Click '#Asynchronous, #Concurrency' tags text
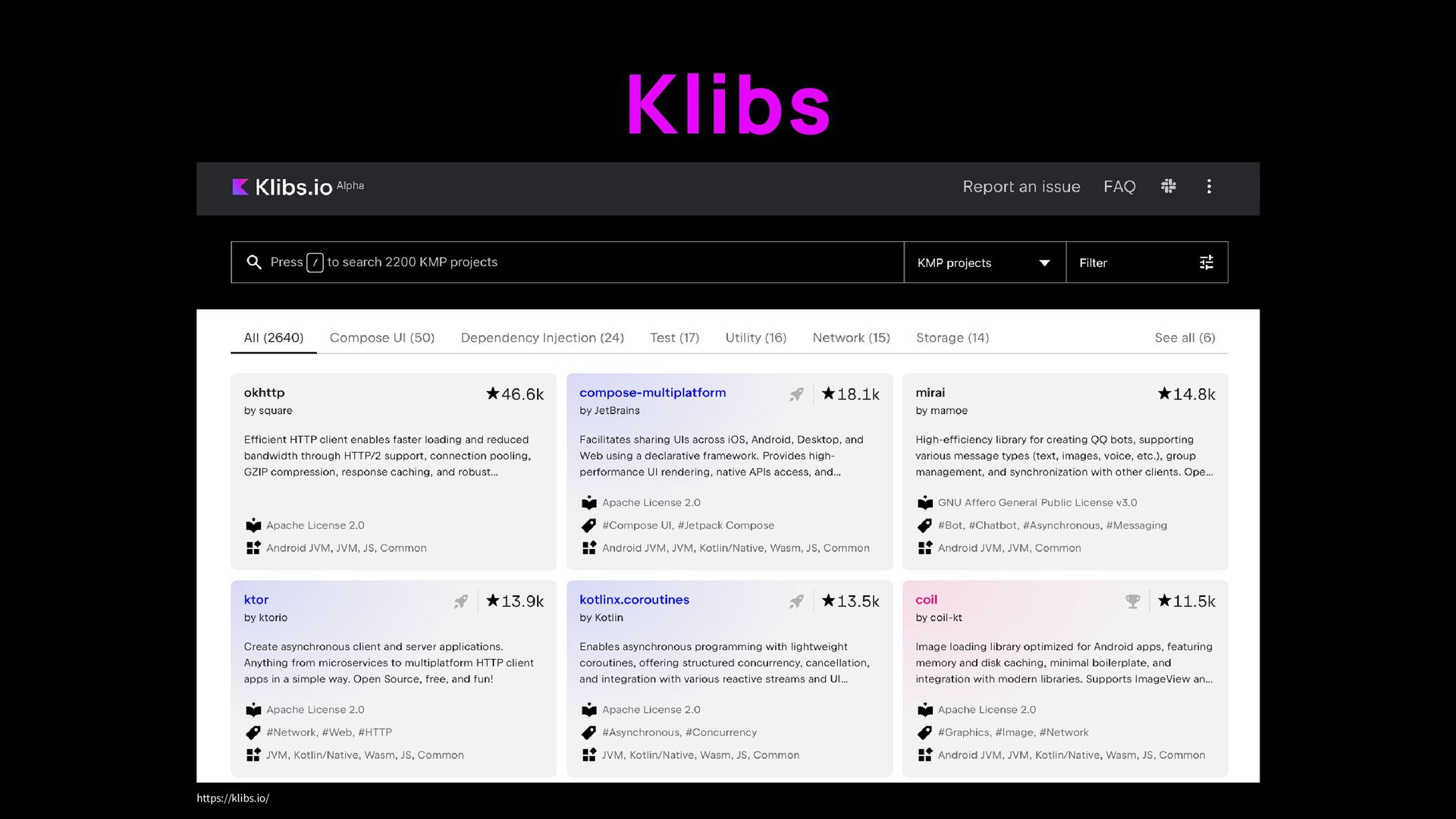1456x819 pixels. point(679,733)
